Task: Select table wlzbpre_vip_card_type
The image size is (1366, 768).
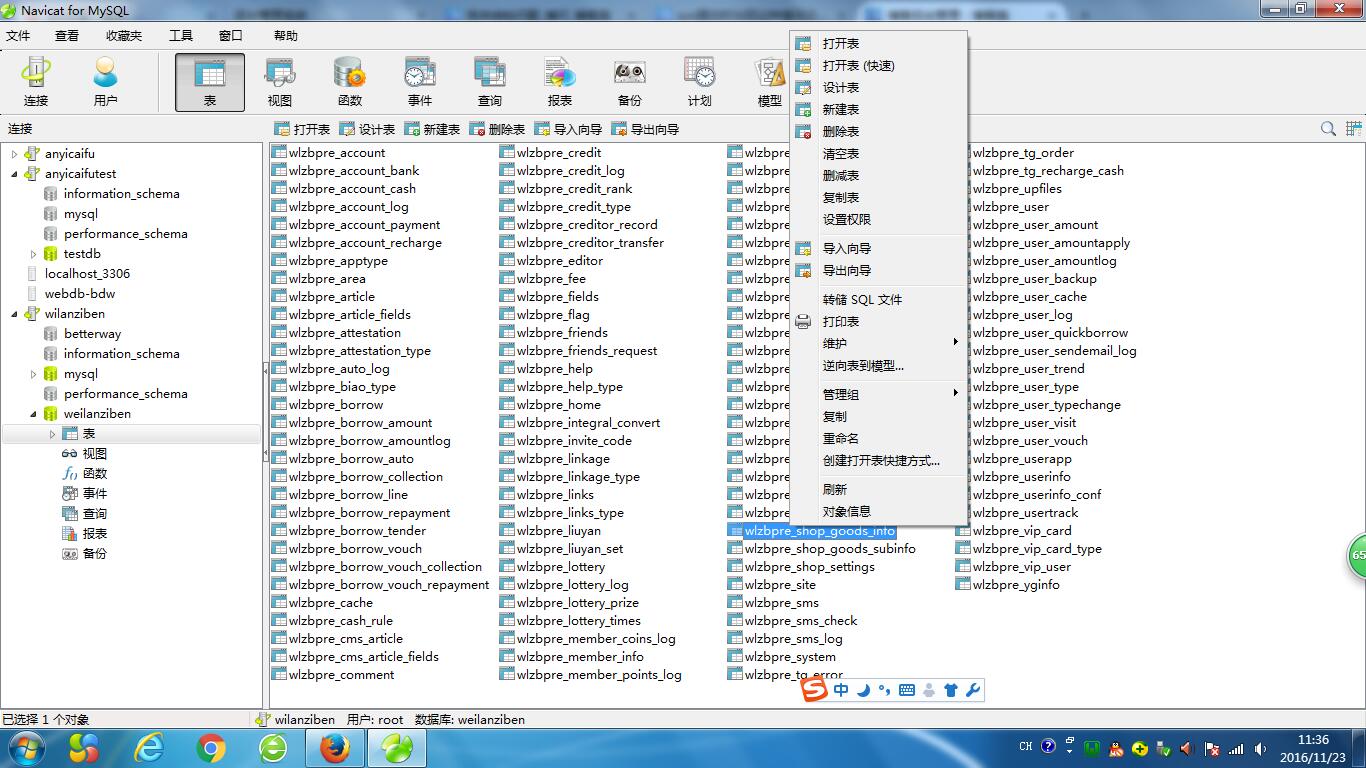Action: coord(1037,549)
